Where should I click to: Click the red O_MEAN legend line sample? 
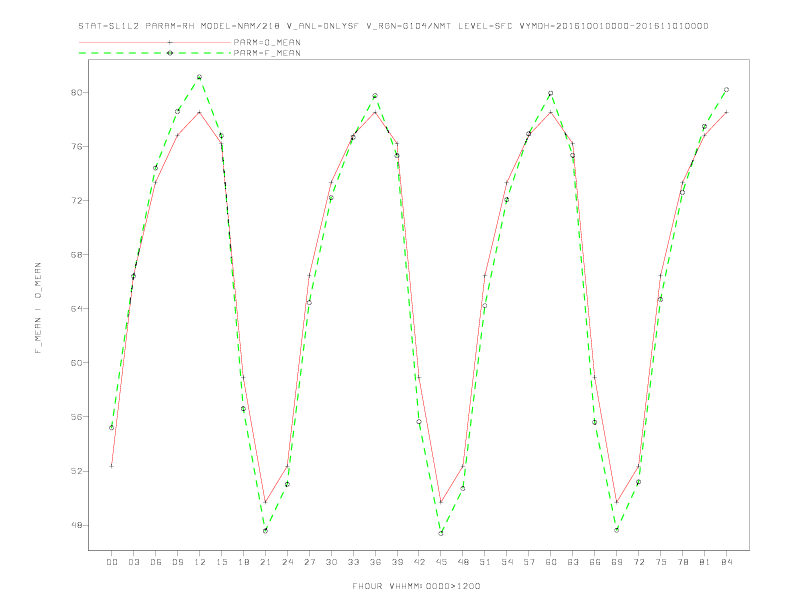pos(155,42)
